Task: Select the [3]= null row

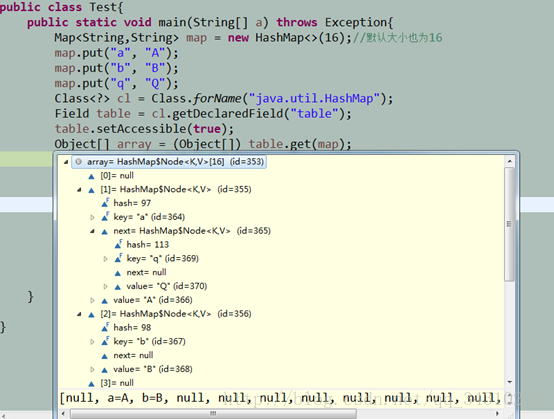Action: pyautogui.click(x=117, y=383)
